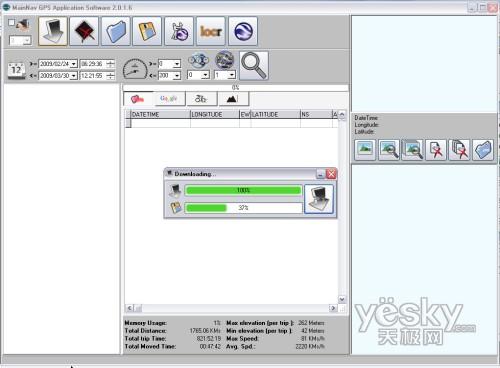The image size is (500, 368).
Task: Launch the Google Earth globe icon
Action: tap(243, 31)
